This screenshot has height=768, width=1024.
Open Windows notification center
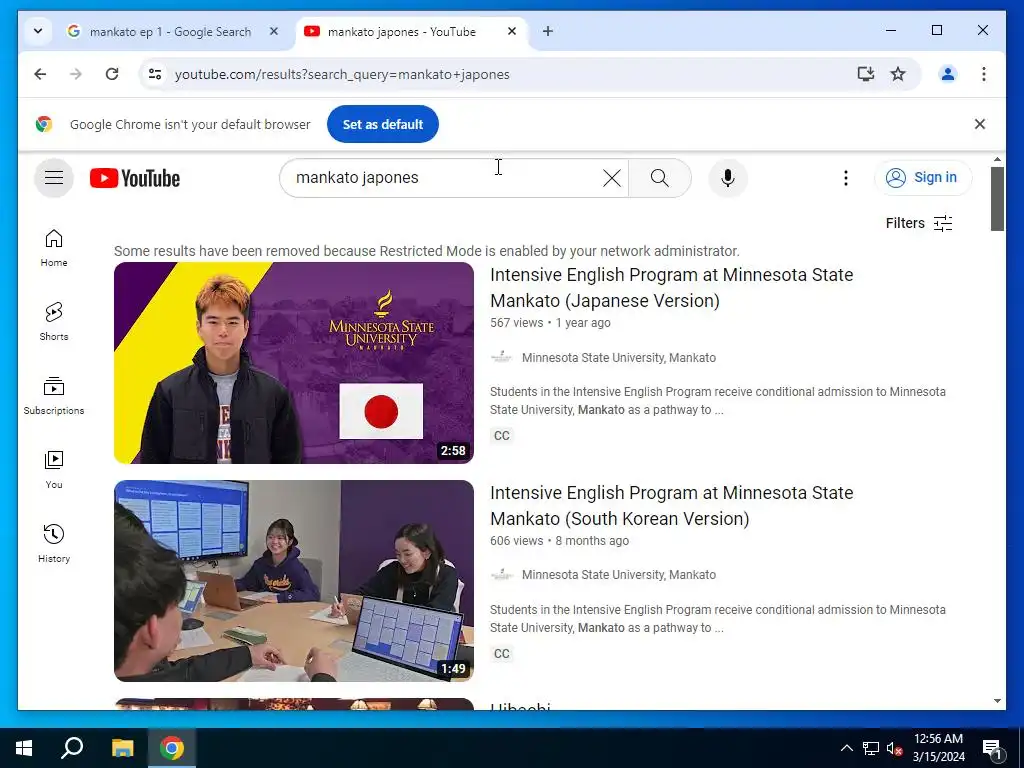point(991,748)
